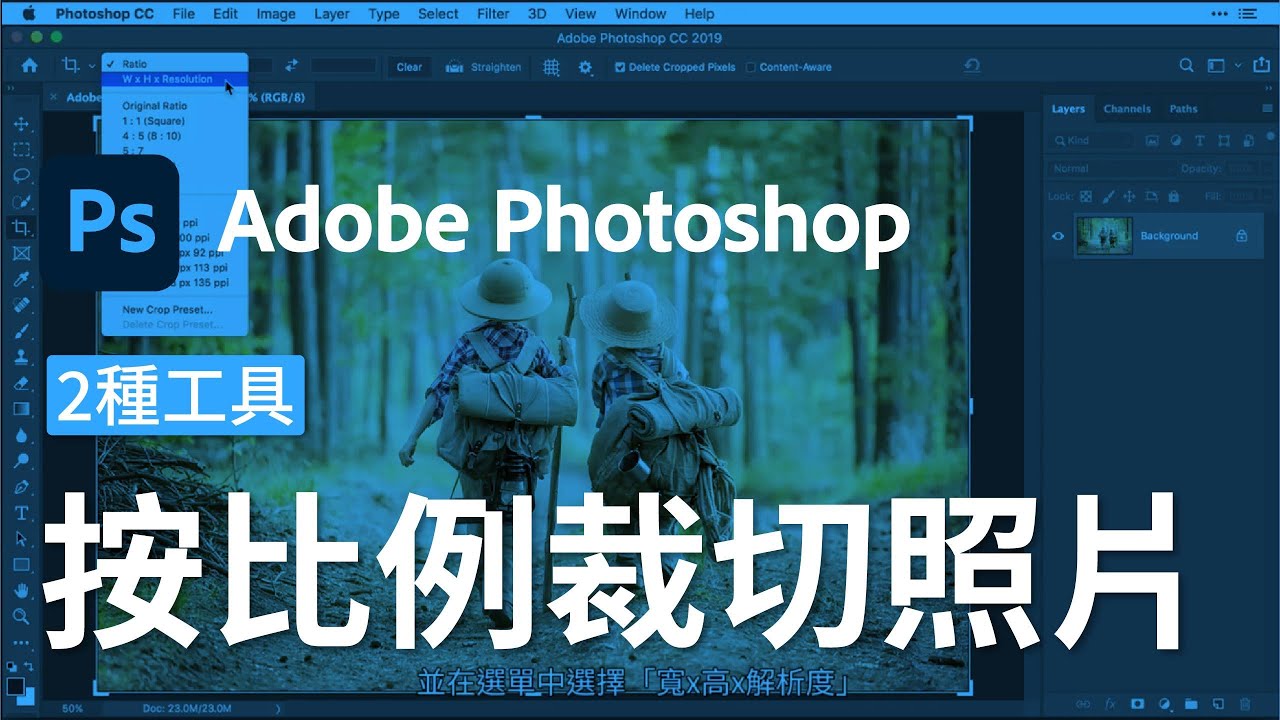Select the Blur tool
The image size is (1280, 720).
pyautogui.click(x=21, y=435)
